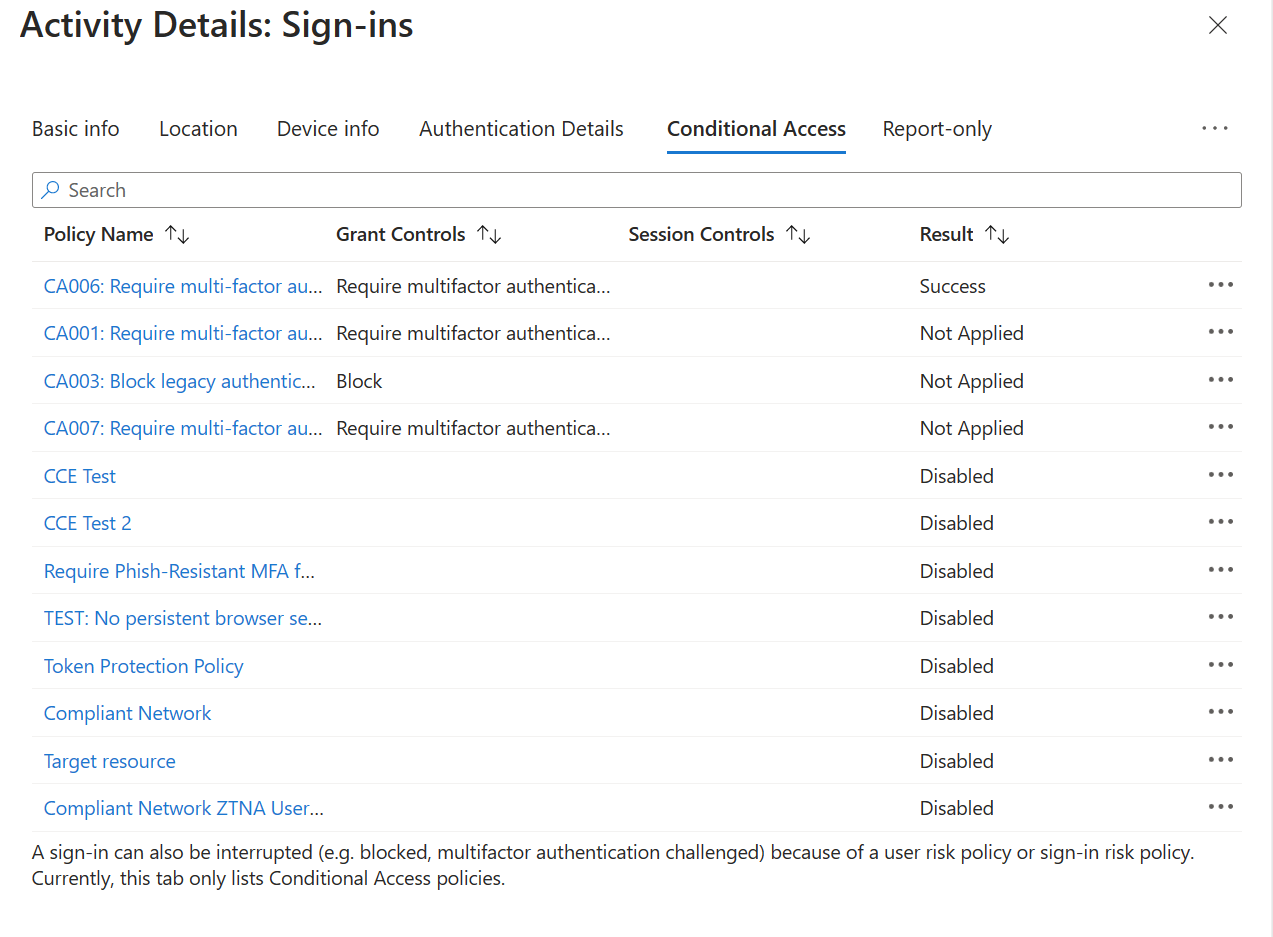
Task: Open ellipsis menu for CA006 policy row
Action: (1220, 285)
